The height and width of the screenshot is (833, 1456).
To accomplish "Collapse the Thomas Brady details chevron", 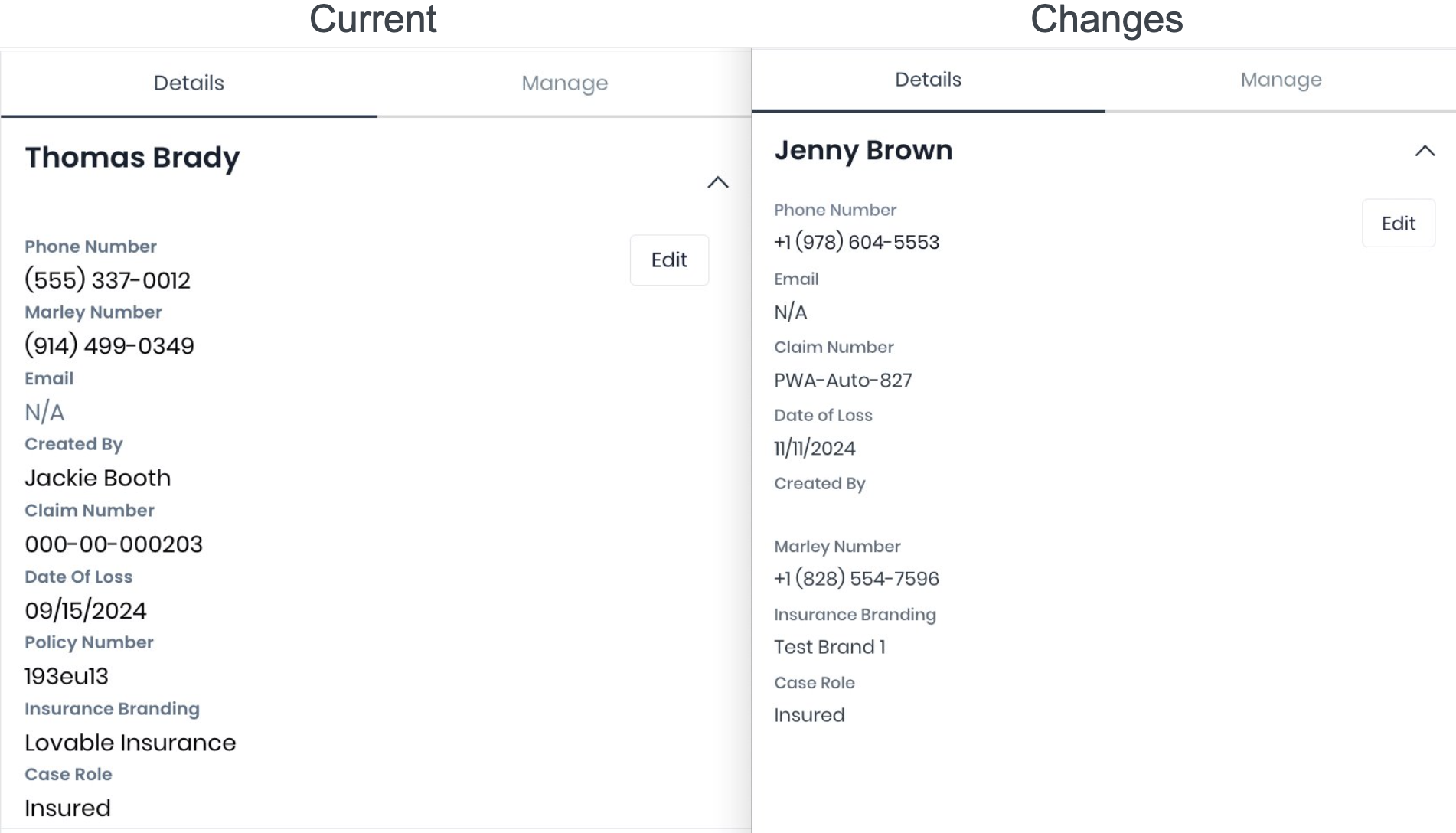I will 717,183.
